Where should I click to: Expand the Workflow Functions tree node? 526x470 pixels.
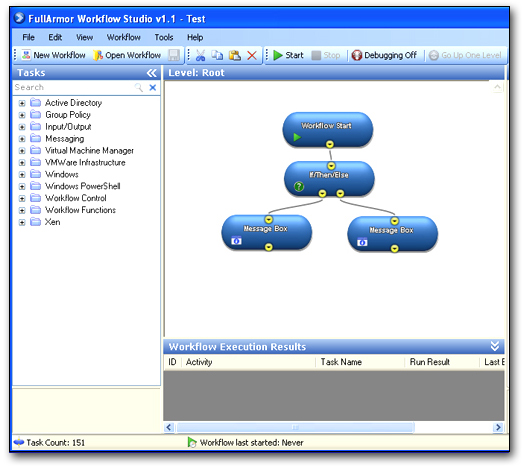point(22,210)
